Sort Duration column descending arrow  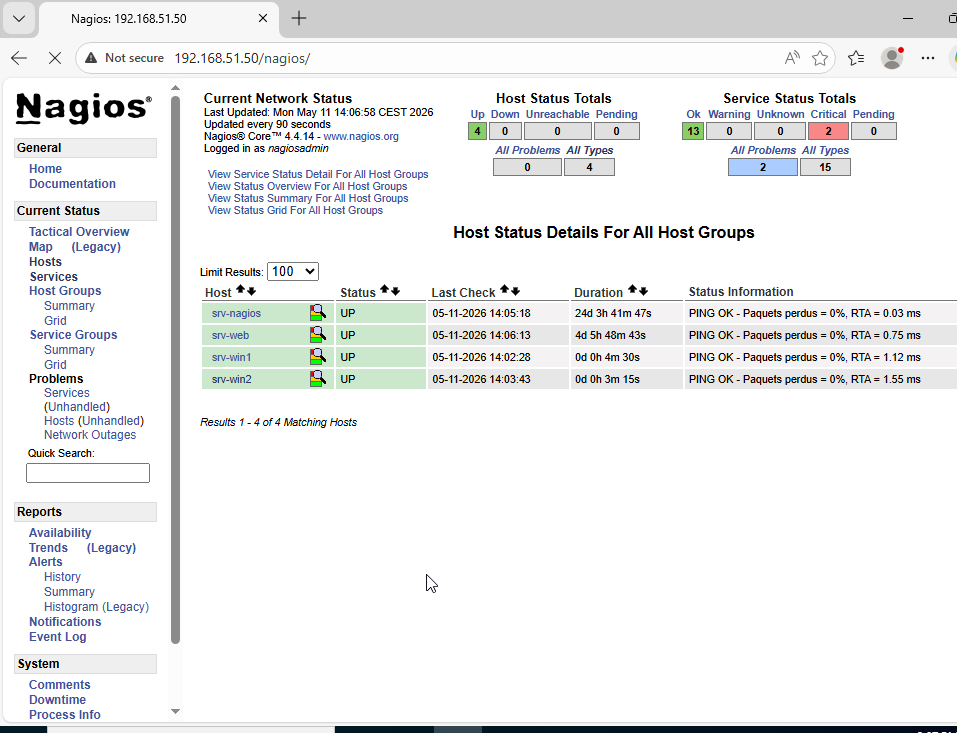[x=643, y=291]
